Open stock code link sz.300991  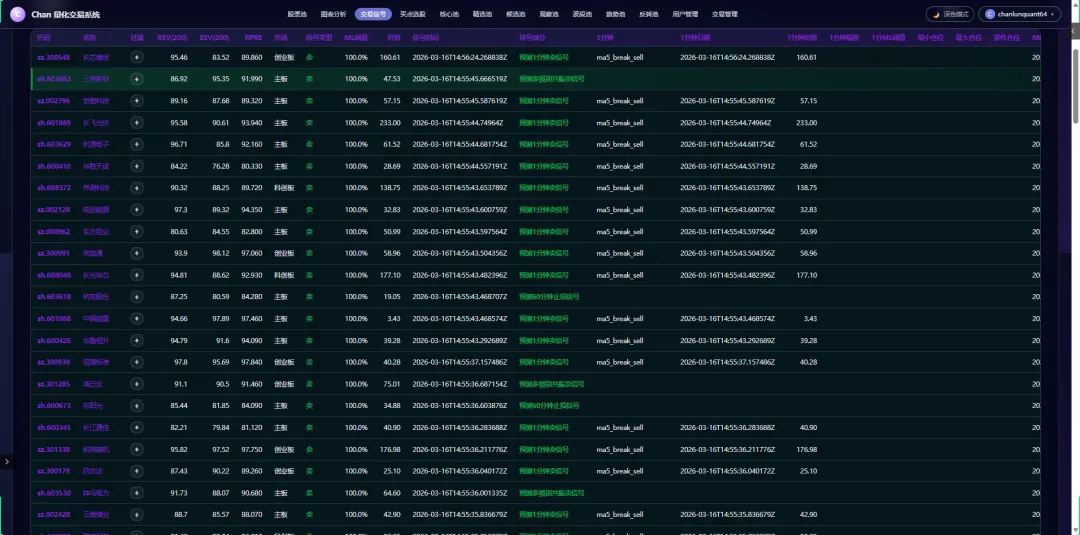pyautogui.click(x=54, y=253)
